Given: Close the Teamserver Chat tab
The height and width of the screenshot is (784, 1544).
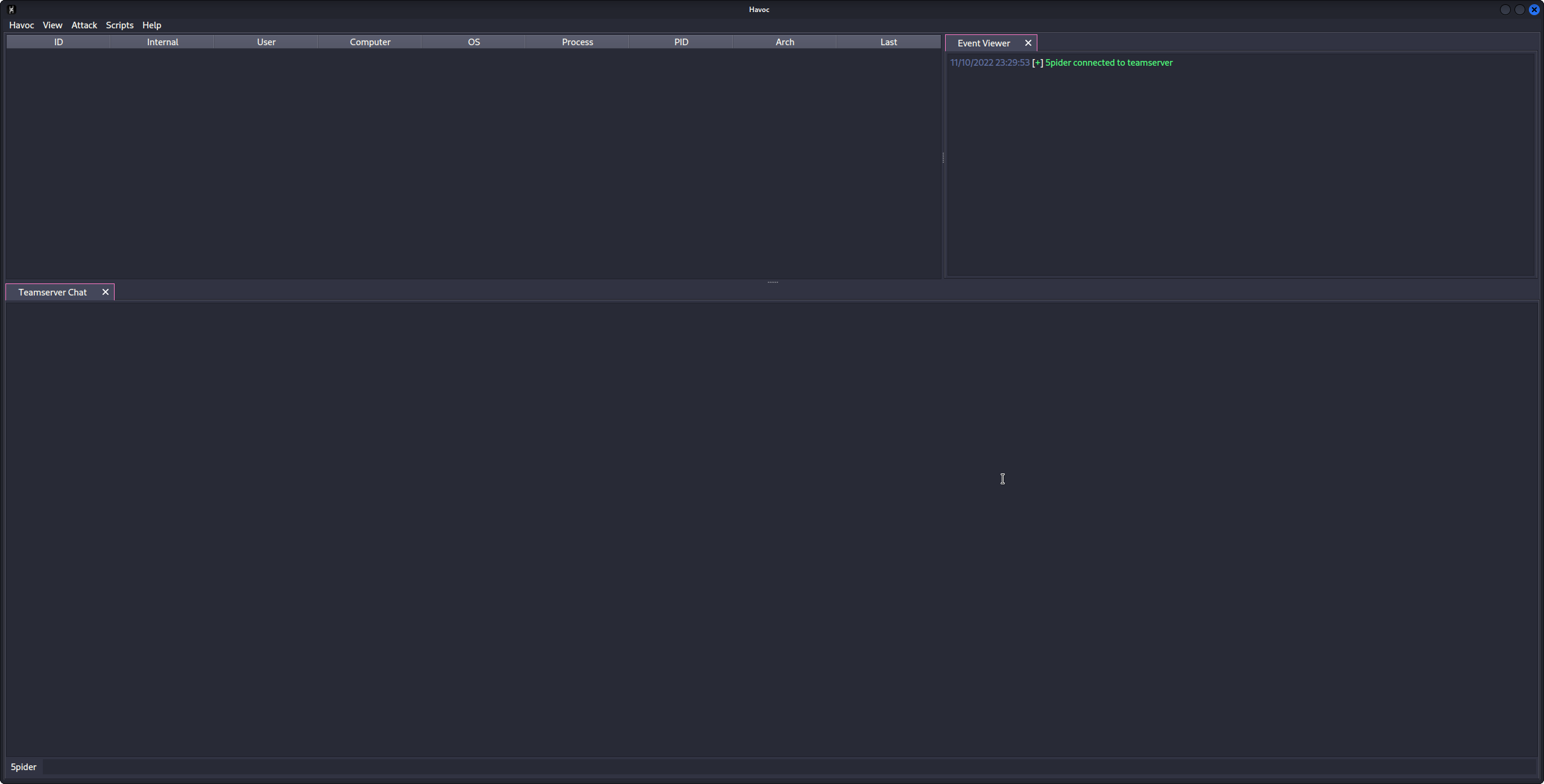Looking at the screenshot, I should [106, 292].
